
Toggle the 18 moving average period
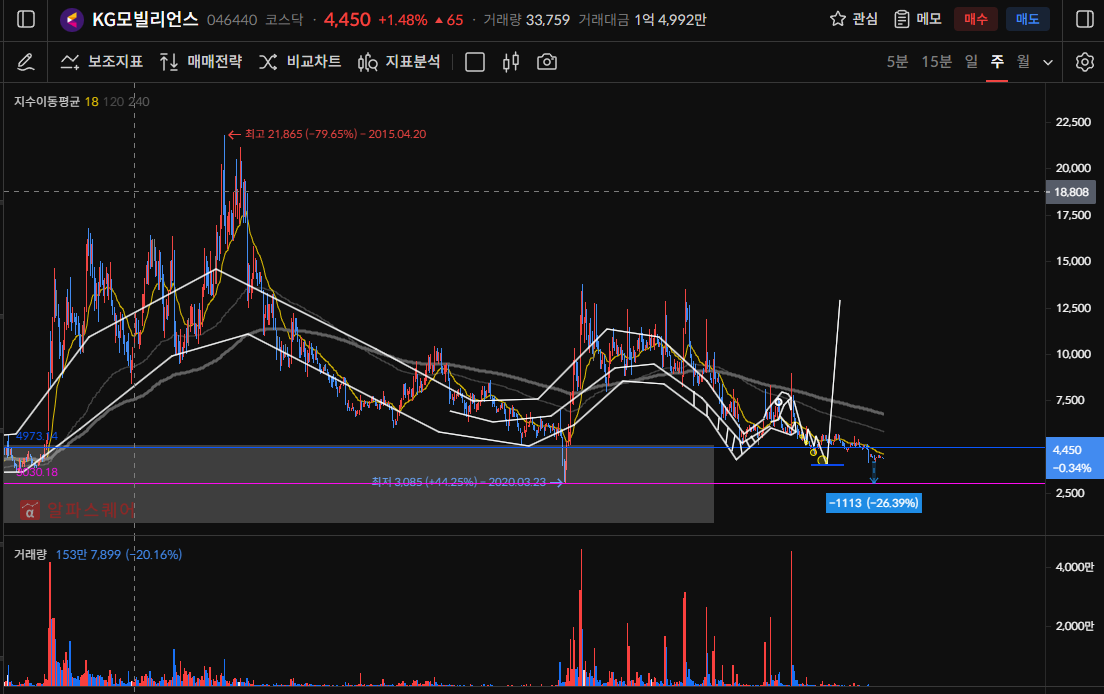pyautogui.click(x=92, y=102)
